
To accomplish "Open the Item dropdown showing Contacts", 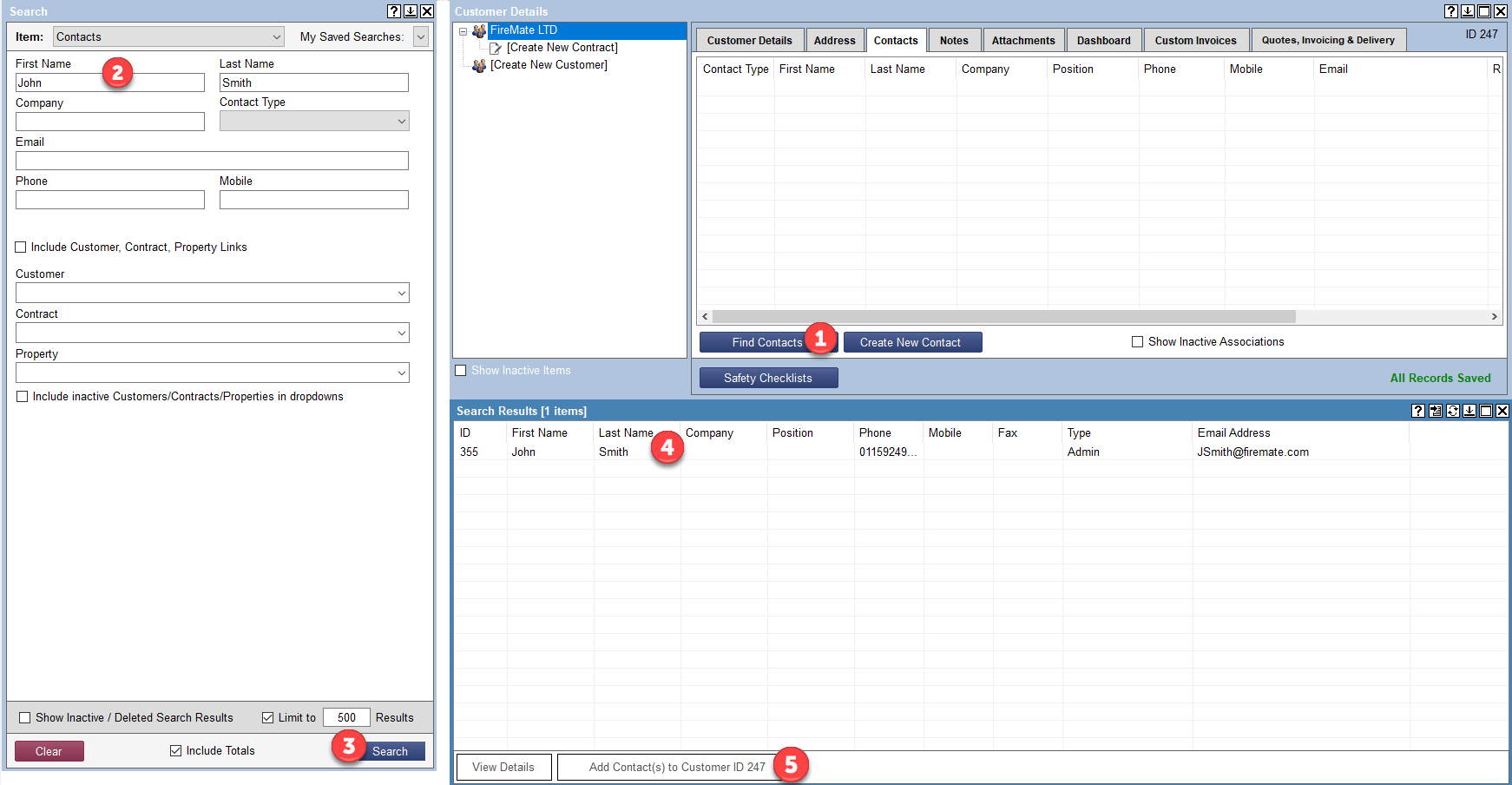I will (x=168, y=36).
